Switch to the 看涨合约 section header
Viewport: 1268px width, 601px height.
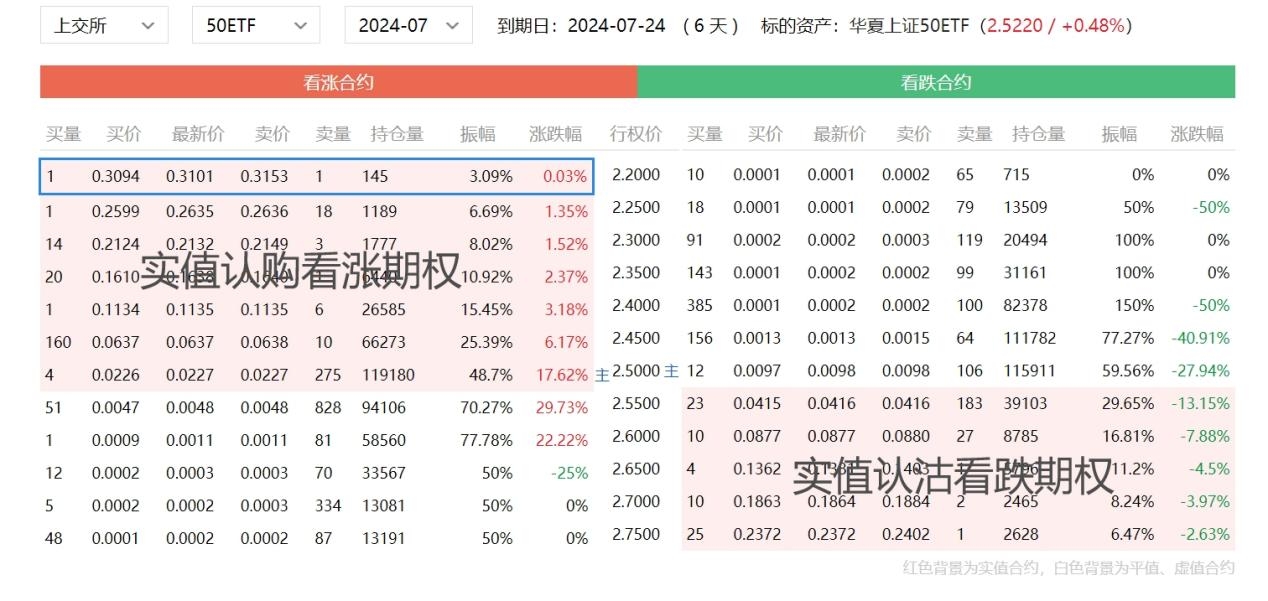pyautogui.click(x=338, y=83)
